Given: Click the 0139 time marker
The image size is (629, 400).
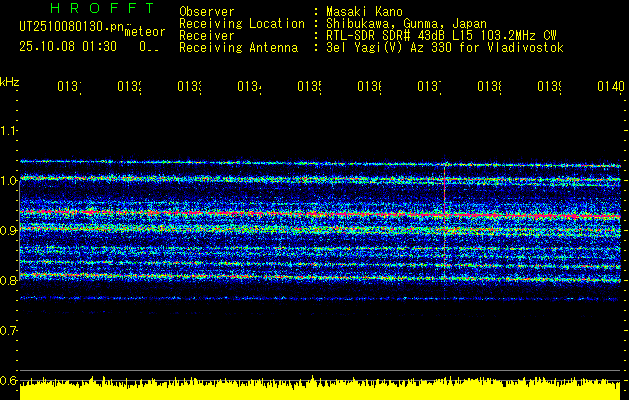Looking at the screenshot, I should point(549,86).
